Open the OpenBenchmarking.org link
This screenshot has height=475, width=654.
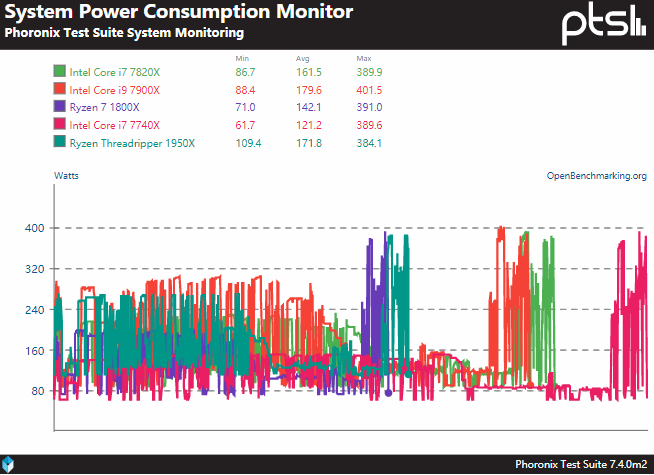(596, 176)
